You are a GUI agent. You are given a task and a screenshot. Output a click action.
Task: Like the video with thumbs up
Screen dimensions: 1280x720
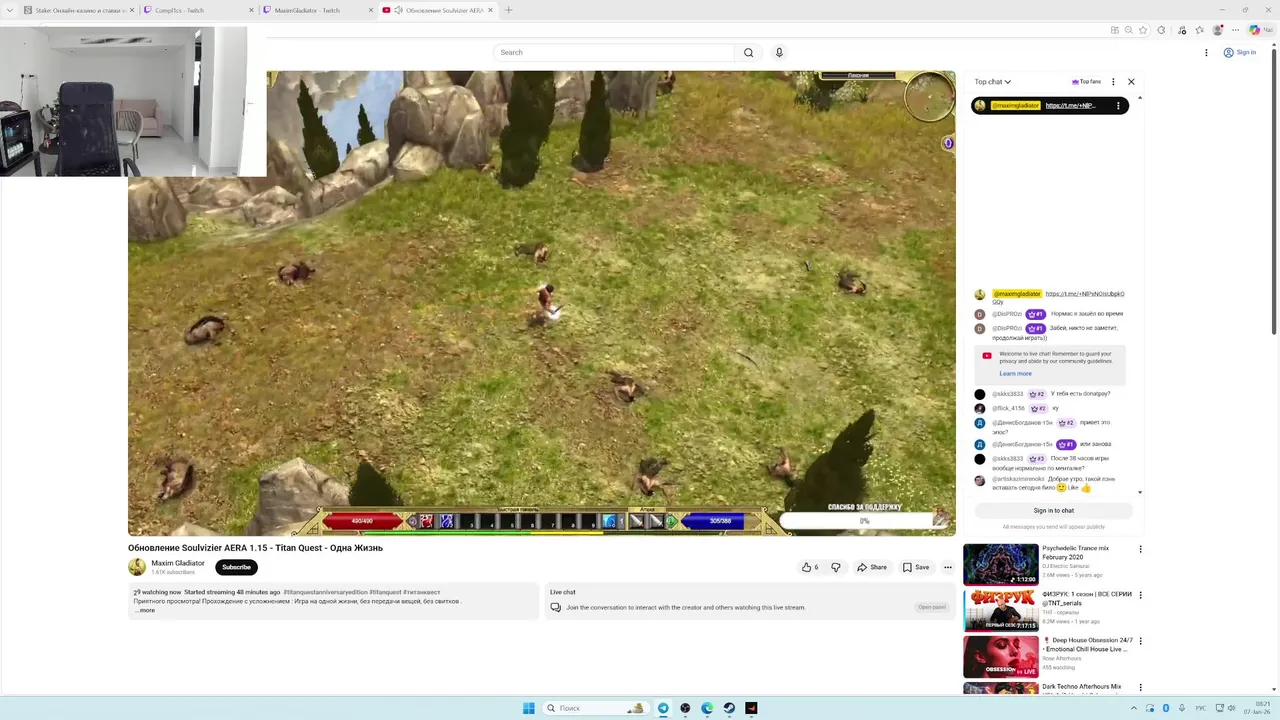coord(810,567)
